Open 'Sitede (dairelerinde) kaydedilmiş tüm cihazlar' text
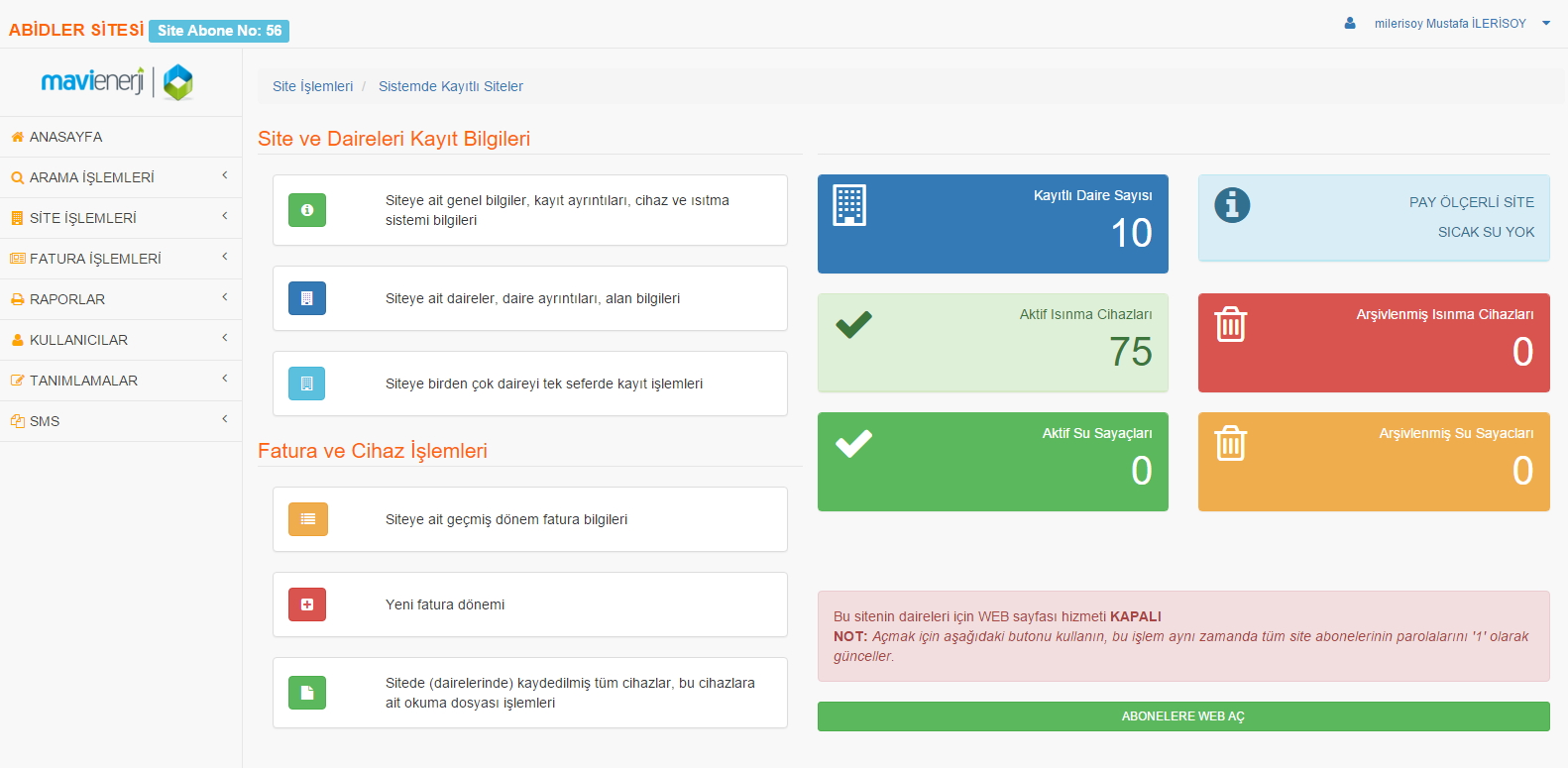The width and height of the screenshot is (1568, 768). [570, 693]
